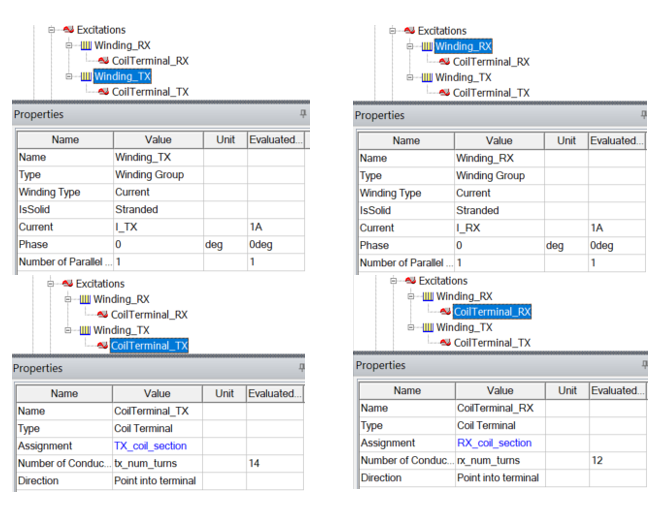Select the highlighted CoilTerminal_TX tree item

click(149, 345)
